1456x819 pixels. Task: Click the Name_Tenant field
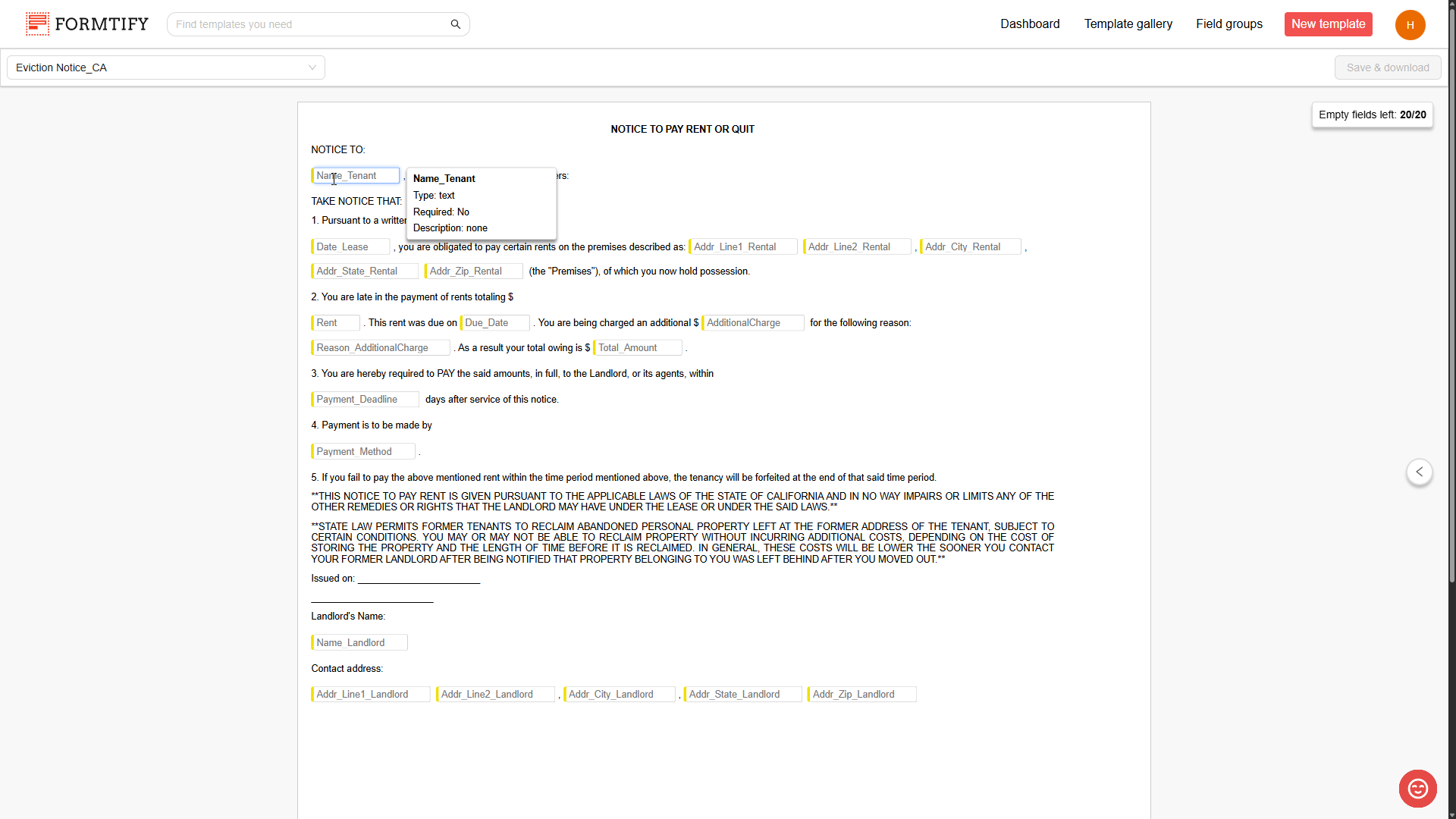click(x=355, y=176)
